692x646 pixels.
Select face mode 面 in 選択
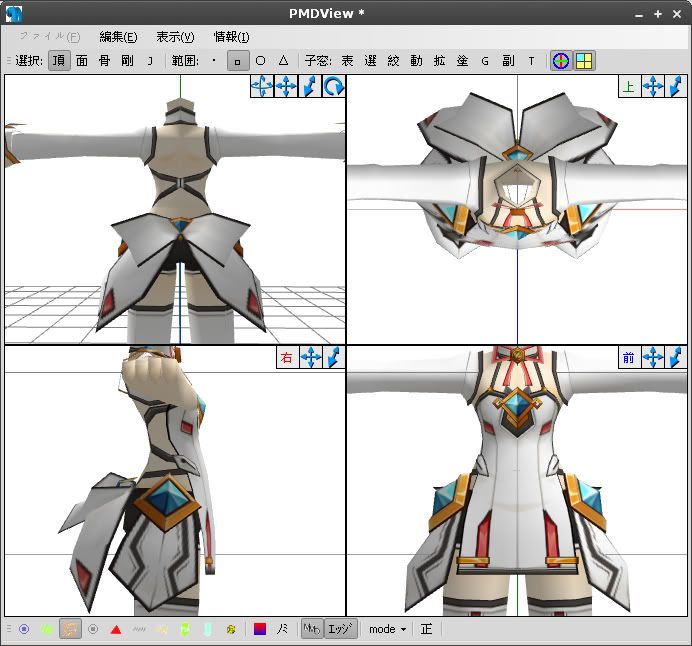point(82,61)
